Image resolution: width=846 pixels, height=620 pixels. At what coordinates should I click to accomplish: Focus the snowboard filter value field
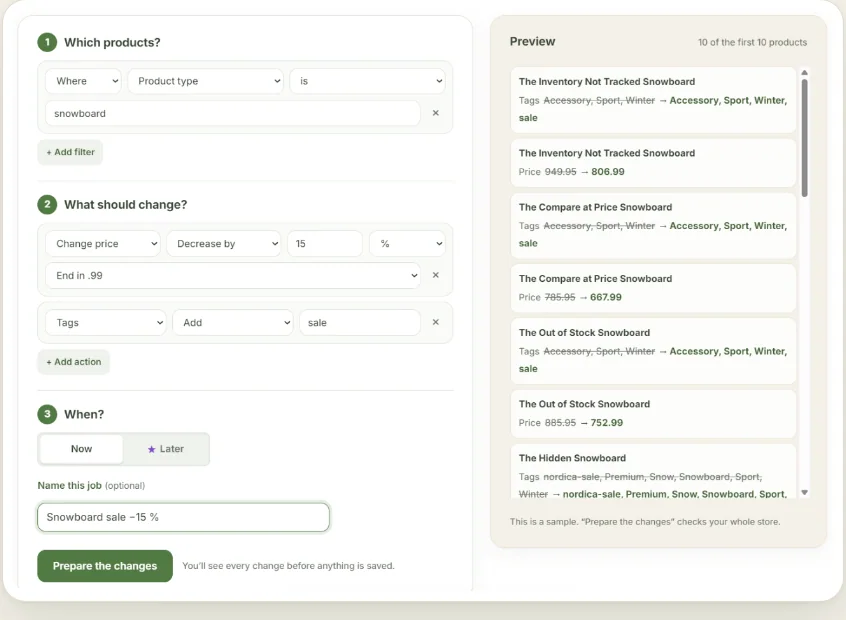click(x=233, y=113)
